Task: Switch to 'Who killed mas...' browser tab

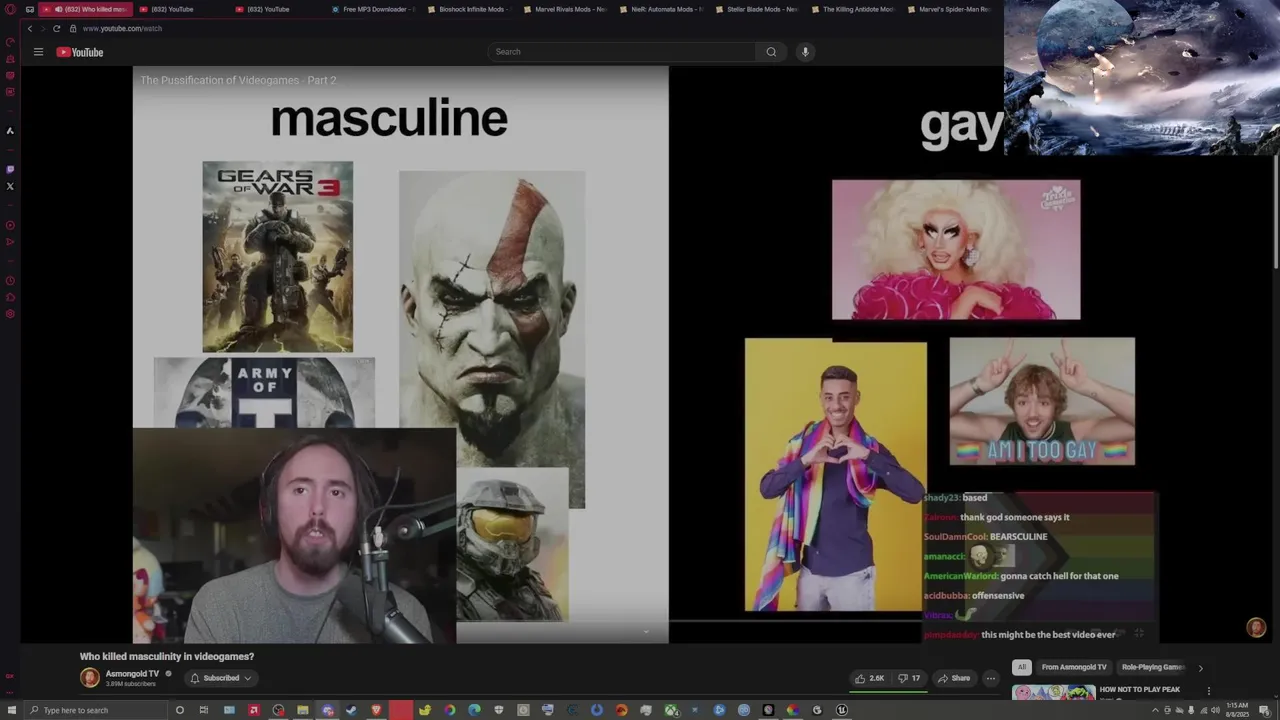Action: [x=85, y=9]
